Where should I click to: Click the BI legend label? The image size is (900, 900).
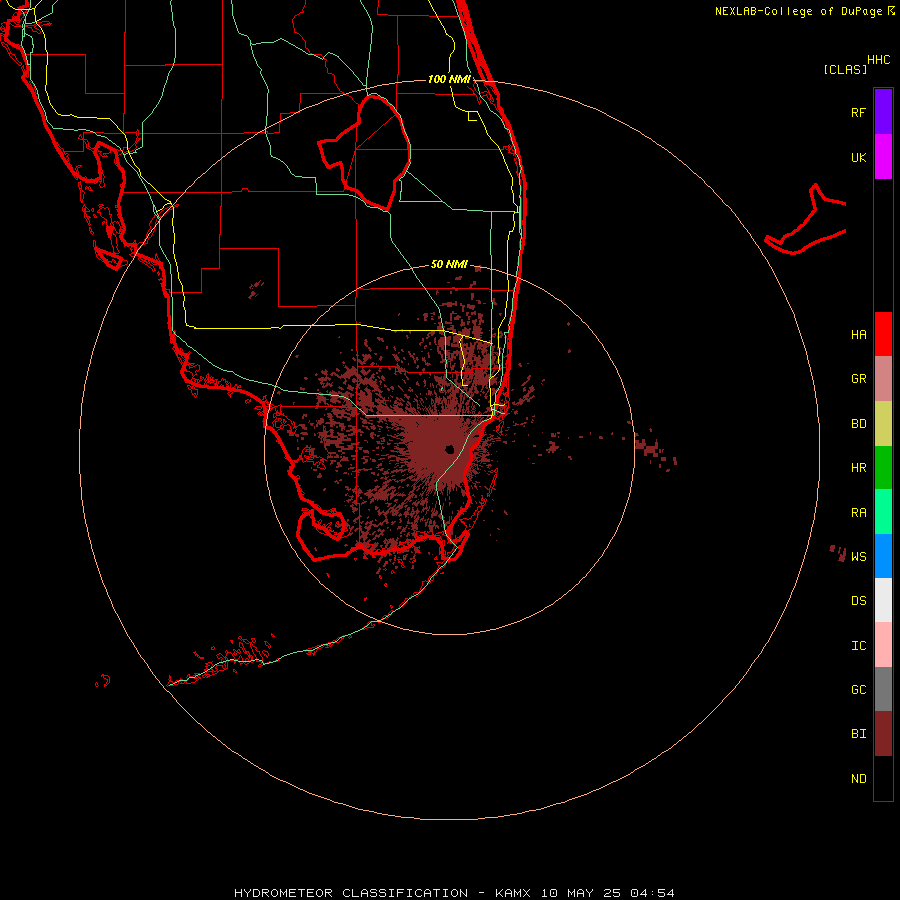point(858,734)
